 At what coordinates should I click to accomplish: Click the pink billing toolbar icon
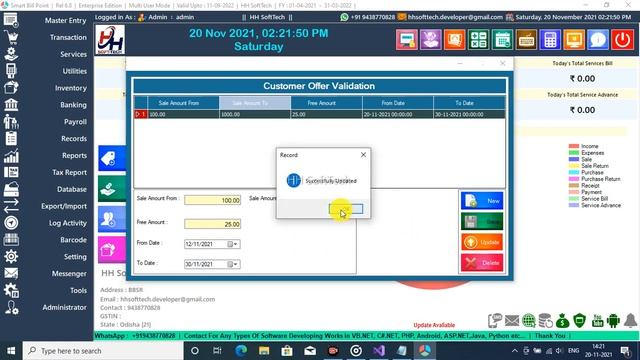pos(407,40)
